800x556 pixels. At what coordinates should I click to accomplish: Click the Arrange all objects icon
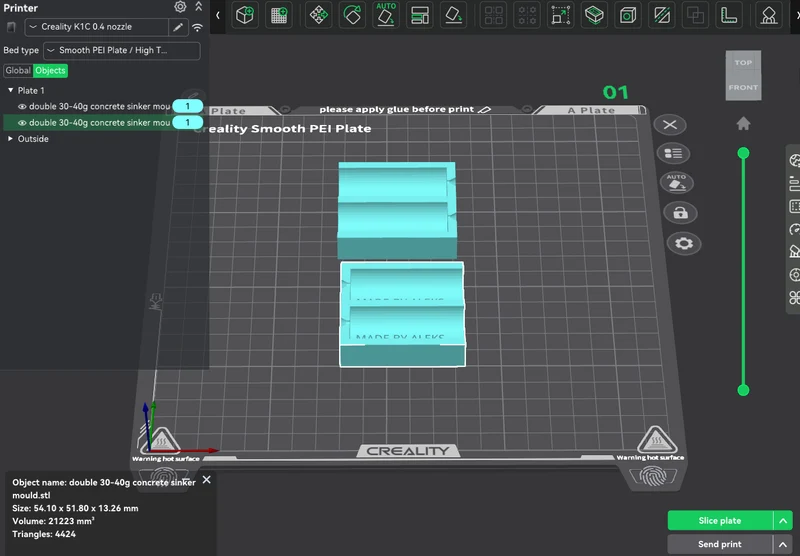pos(419,15)
